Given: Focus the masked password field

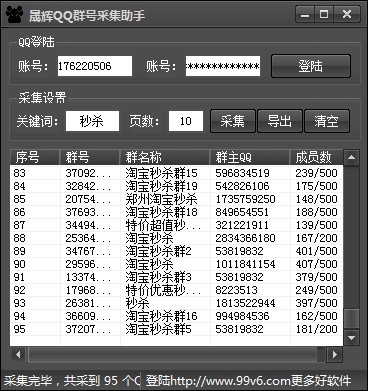Looking at the screenshot, I should pos(223,66).
